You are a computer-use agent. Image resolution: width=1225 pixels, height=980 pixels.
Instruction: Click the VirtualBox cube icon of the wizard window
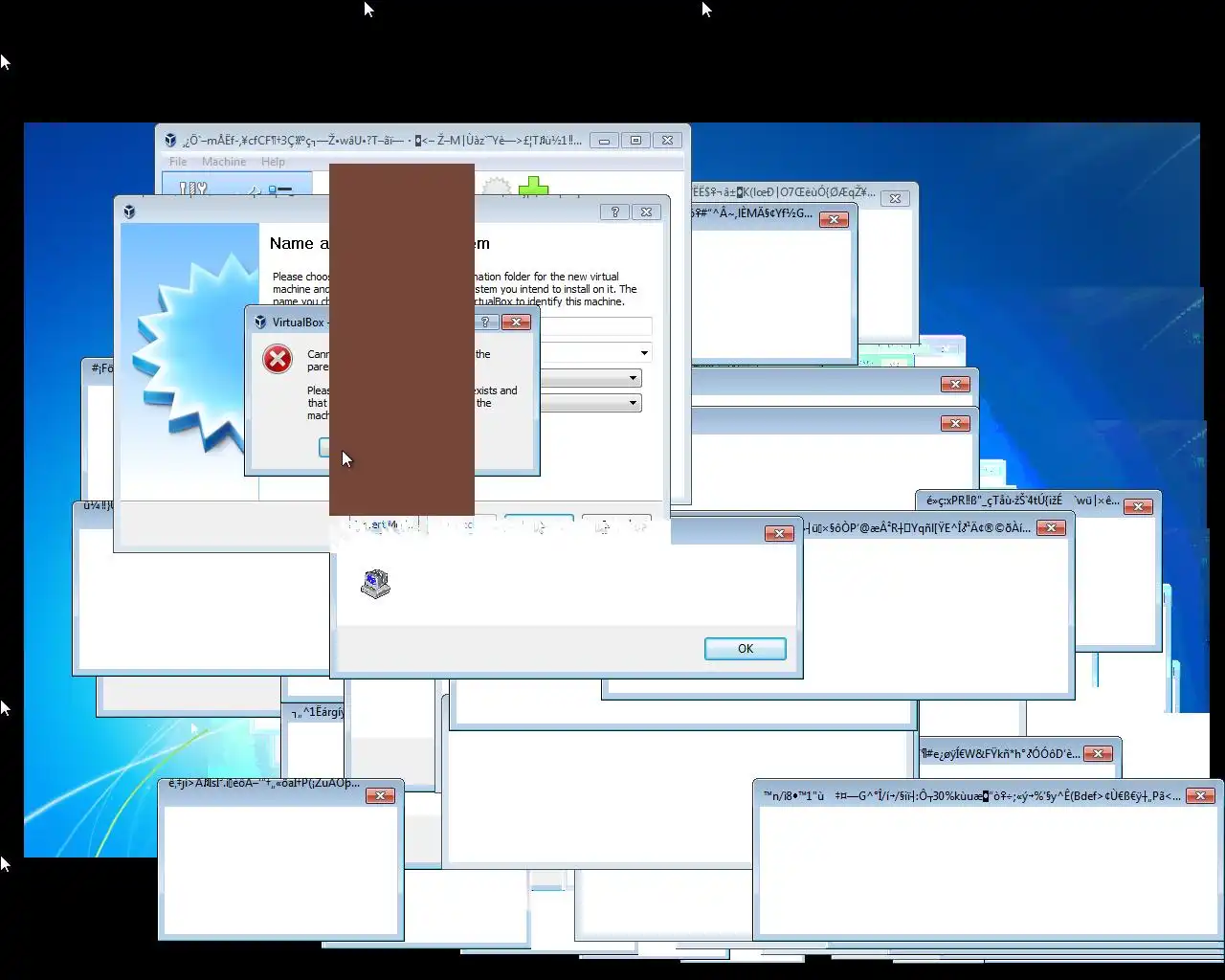click(x=129, y=212)
